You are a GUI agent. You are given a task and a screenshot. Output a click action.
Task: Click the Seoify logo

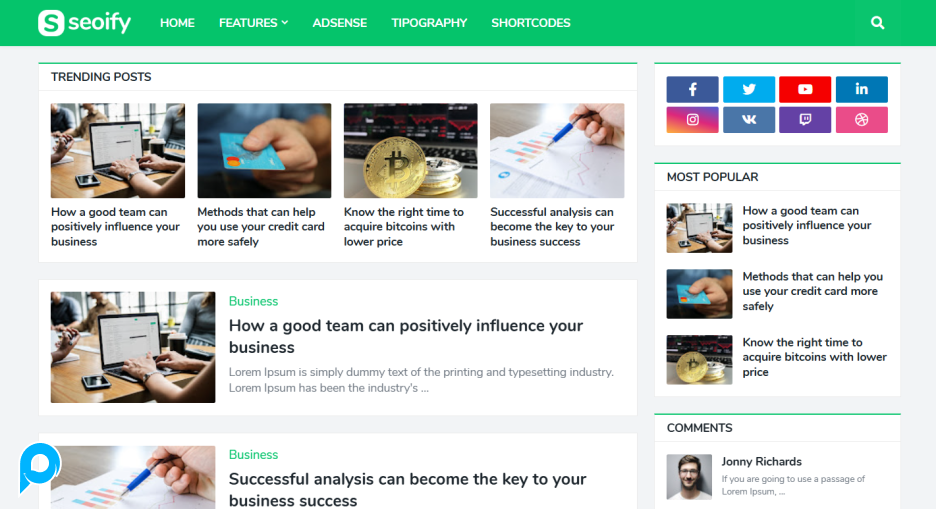pyautogui.click(x=84, y=23)
